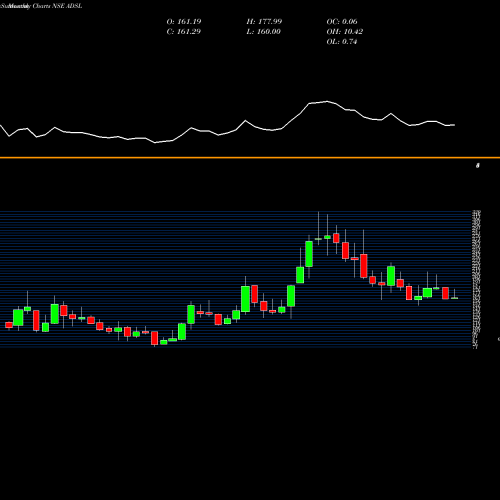Viewport: 500px width, 500px height.
Task: Select the OL: 0.74 reading
Action: point(342,42)
